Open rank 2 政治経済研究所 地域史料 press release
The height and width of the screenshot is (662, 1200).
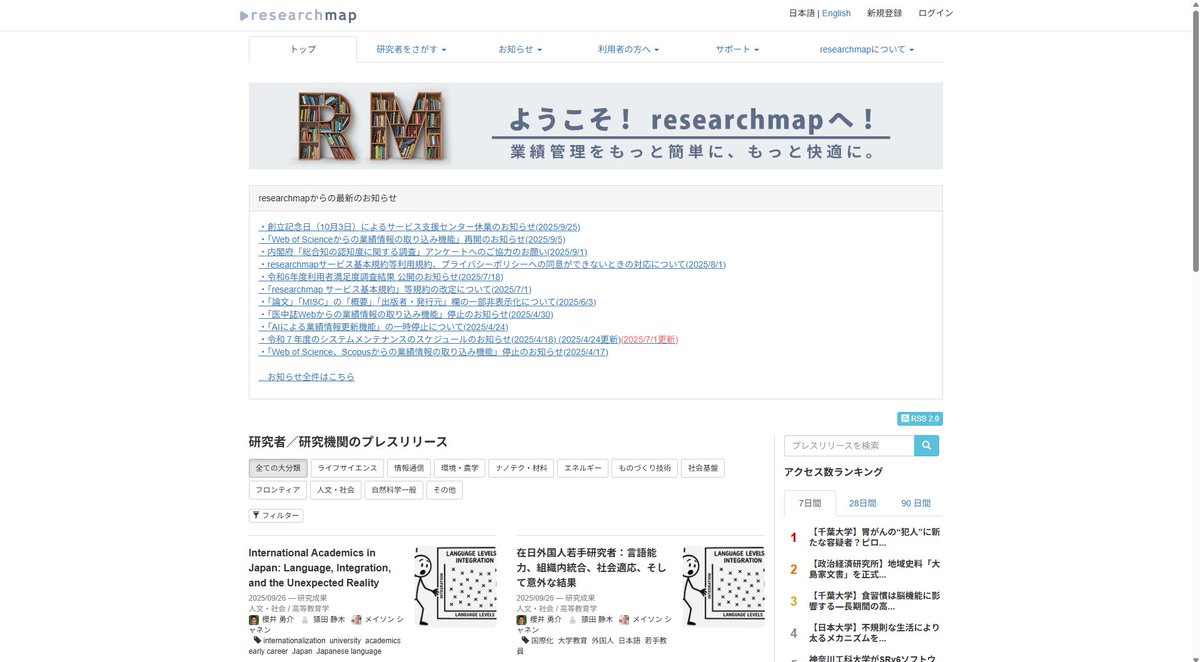[875, 570]
